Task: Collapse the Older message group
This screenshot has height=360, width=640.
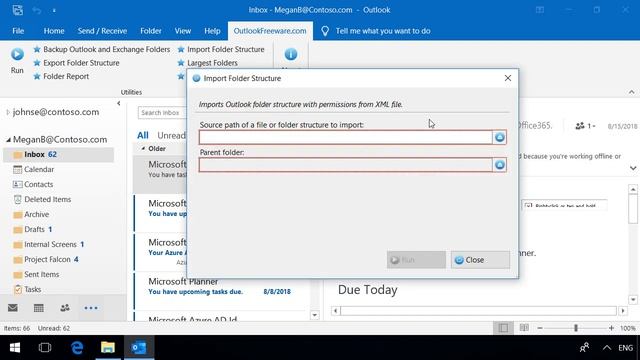Action: 143,149
